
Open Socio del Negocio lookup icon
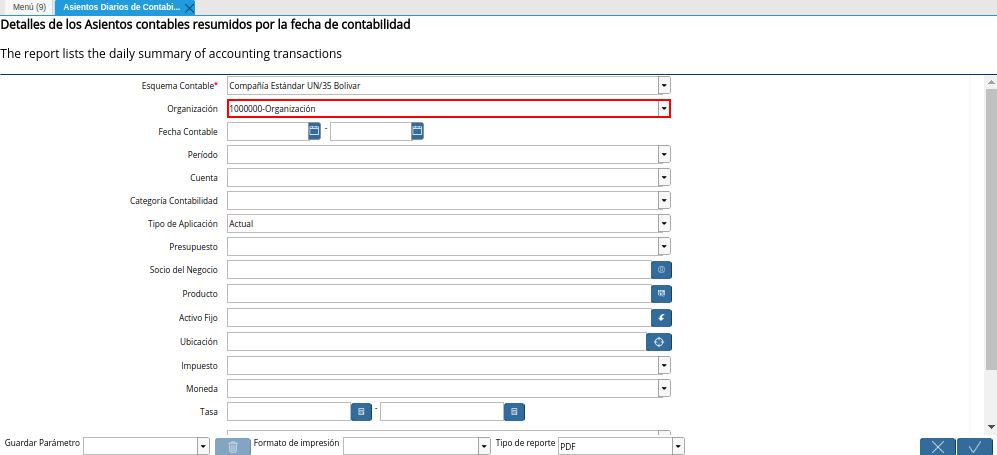(x=661, y=270)
